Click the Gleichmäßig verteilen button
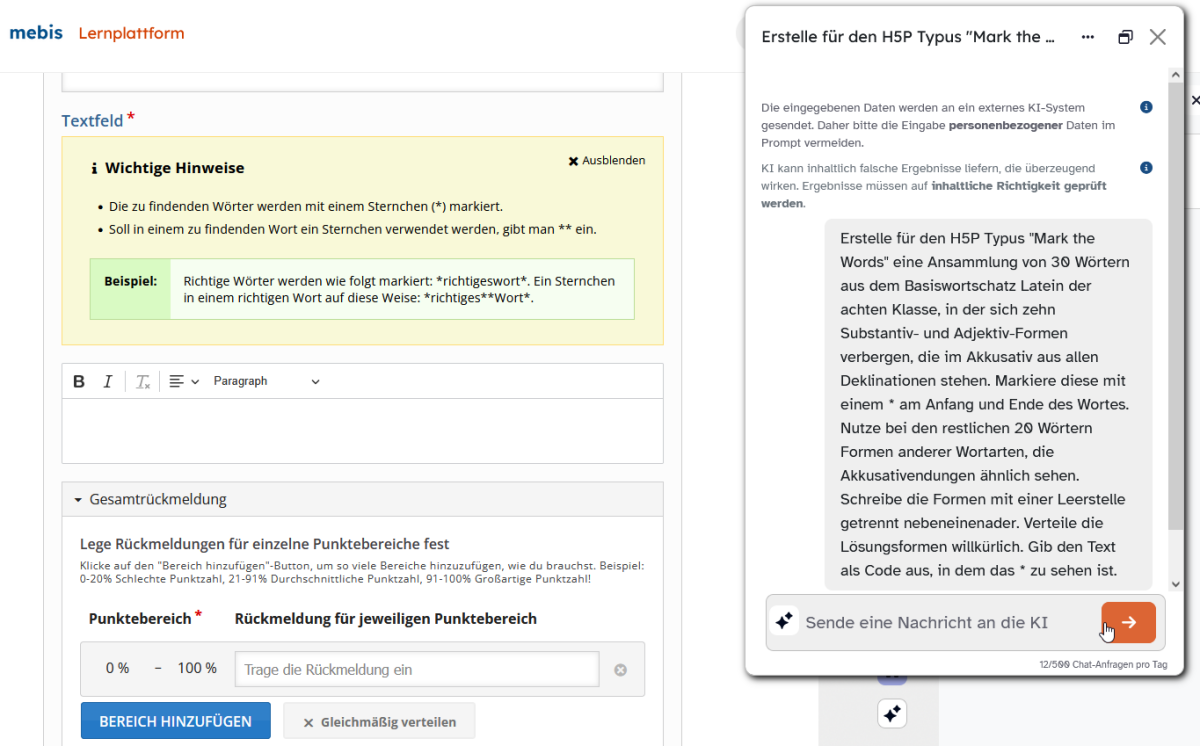This screenshot has width=1200, height=746. click(x=379, y=721)
